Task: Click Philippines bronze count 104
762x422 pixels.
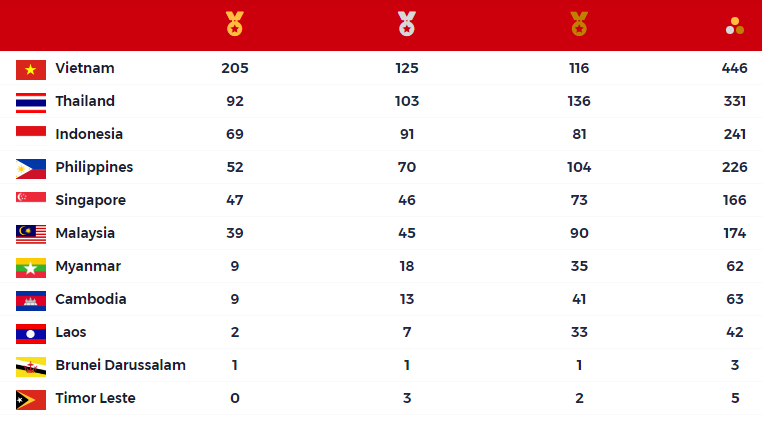Action: pyautogui.click(x=579, y=167)
